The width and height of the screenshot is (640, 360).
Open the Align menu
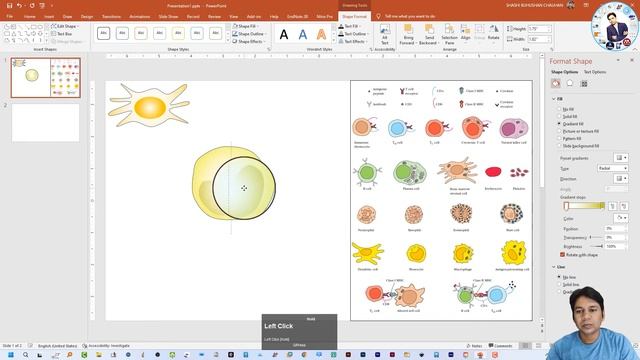click(x=466, y=33)
